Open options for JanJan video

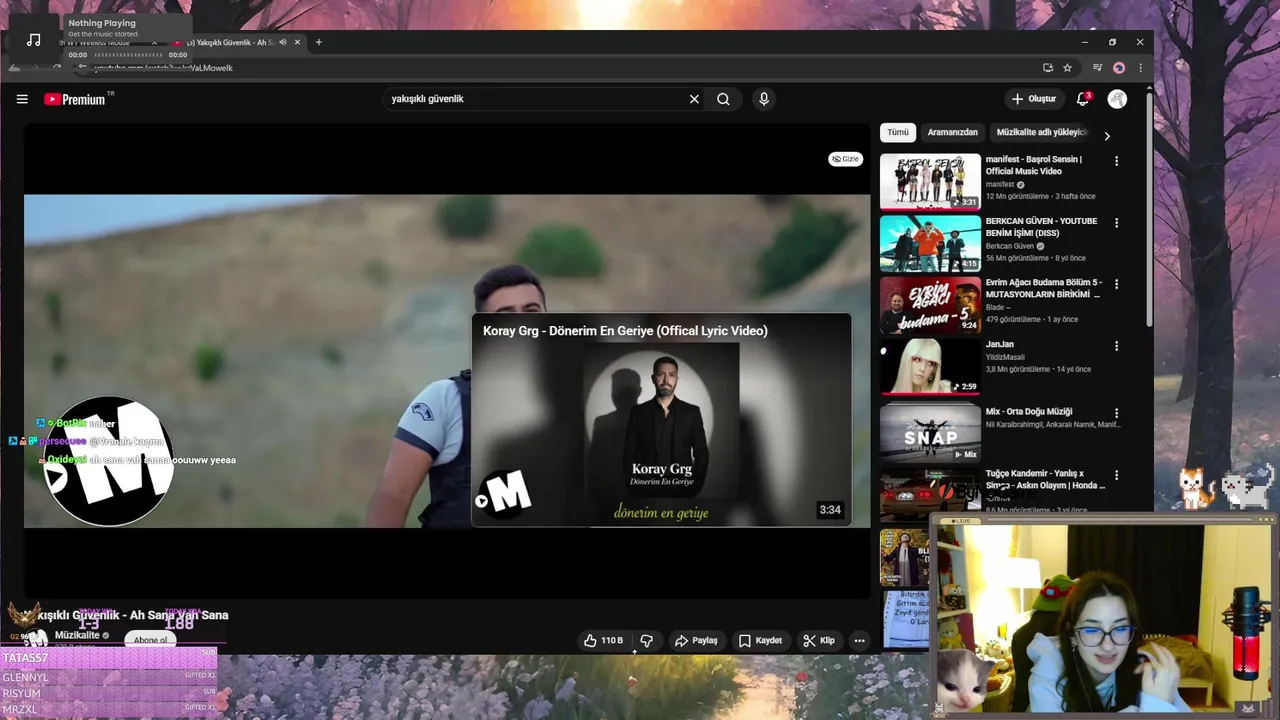click(x=1117, y=346)
